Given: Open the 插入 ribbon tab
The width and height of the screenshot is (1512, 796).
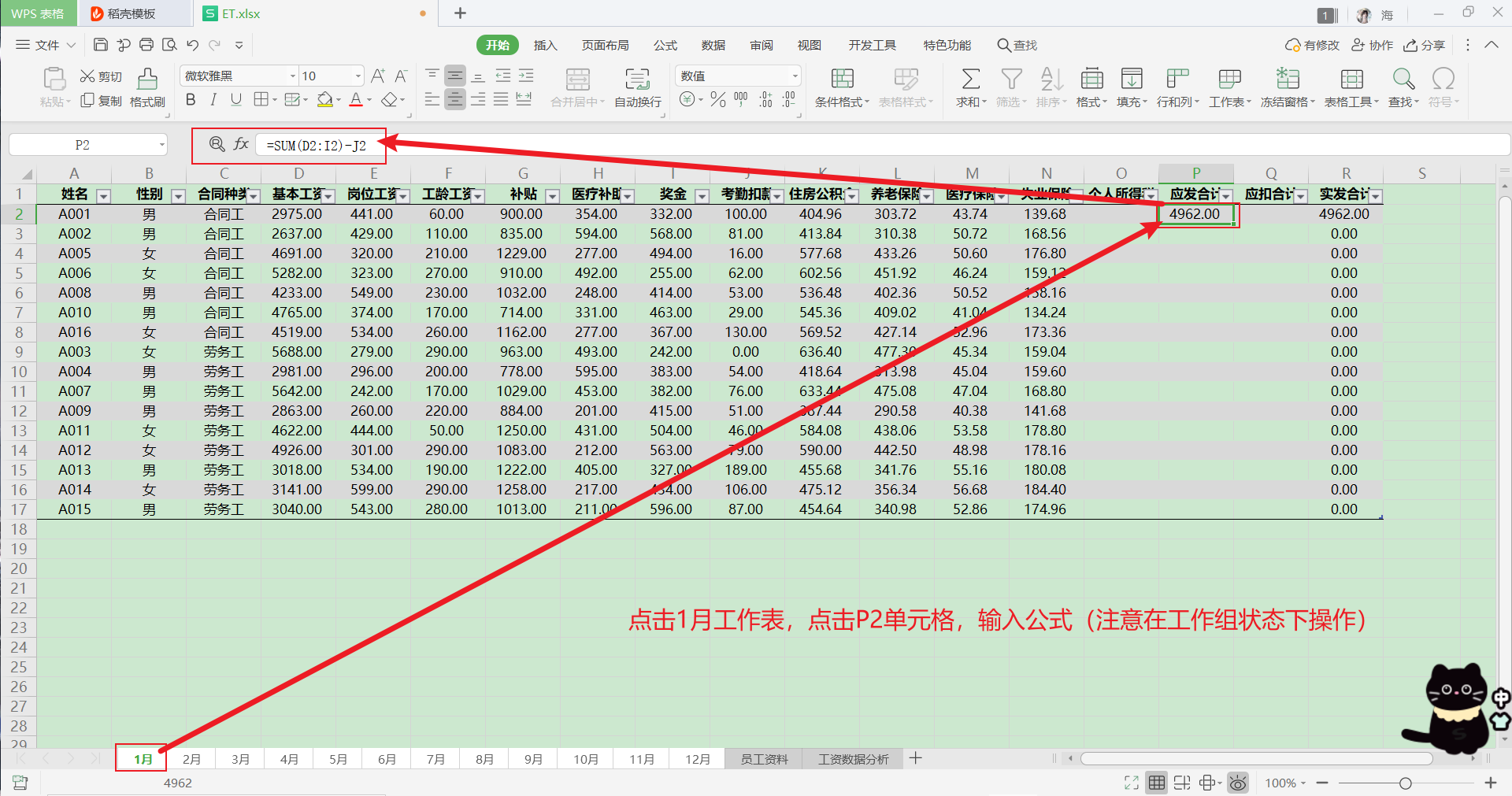Looking at the screenshot, I should (545, 45).
